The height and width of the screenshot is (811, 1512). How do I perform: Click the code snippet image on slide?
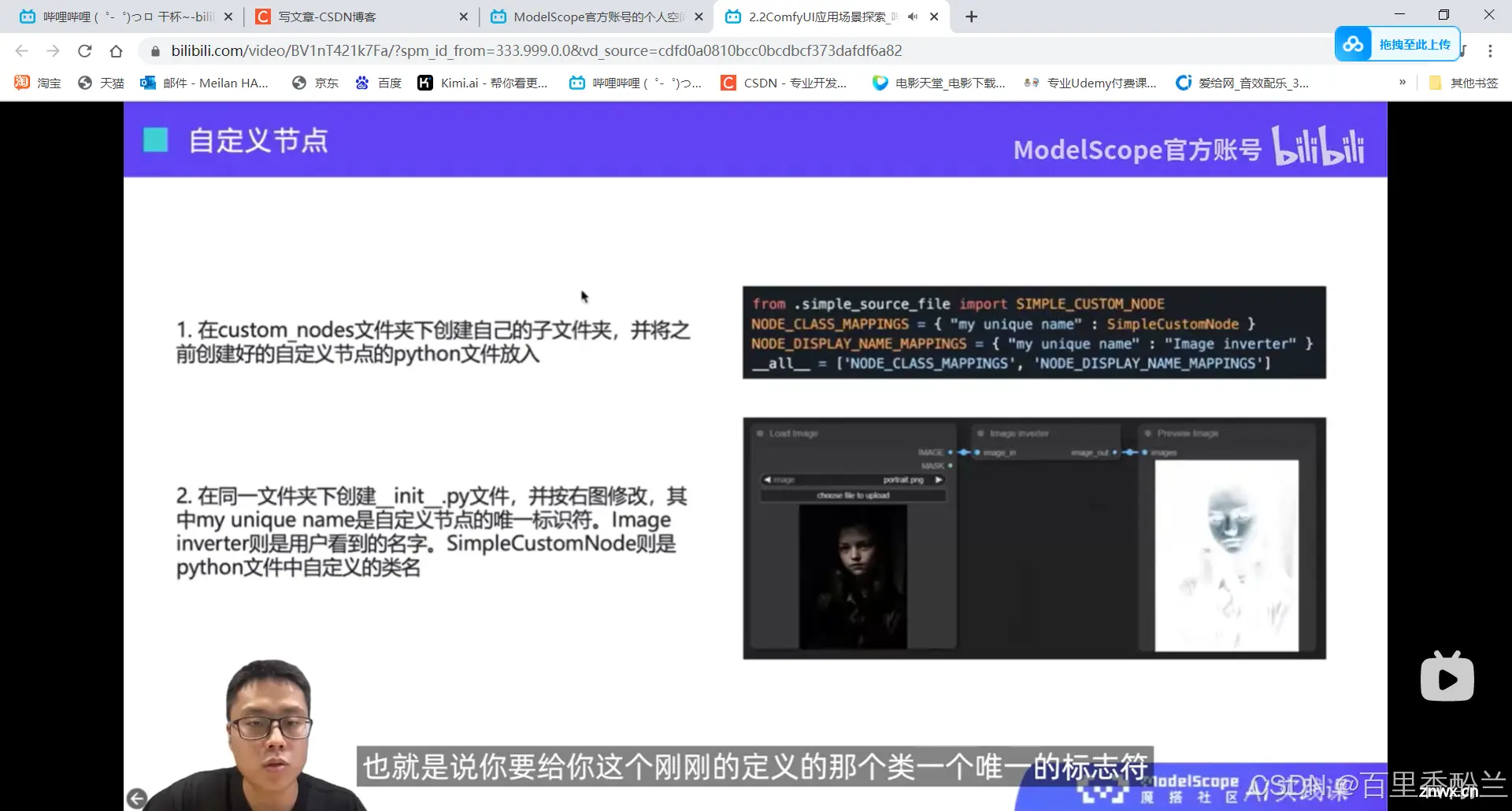click(x=1034, y=332)
